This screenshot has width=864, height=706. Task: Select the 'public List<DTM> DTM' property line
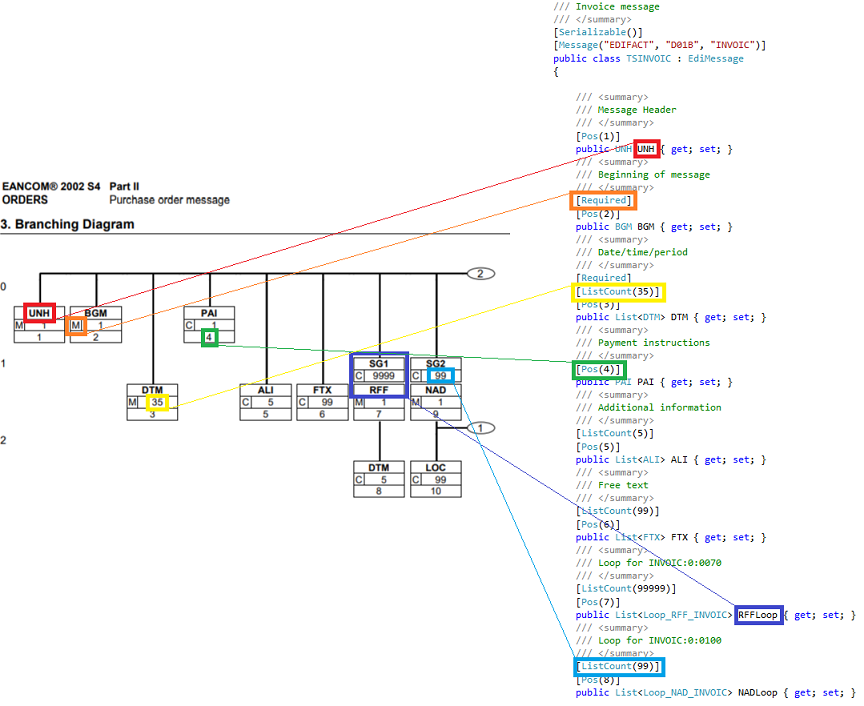point(671,317)
